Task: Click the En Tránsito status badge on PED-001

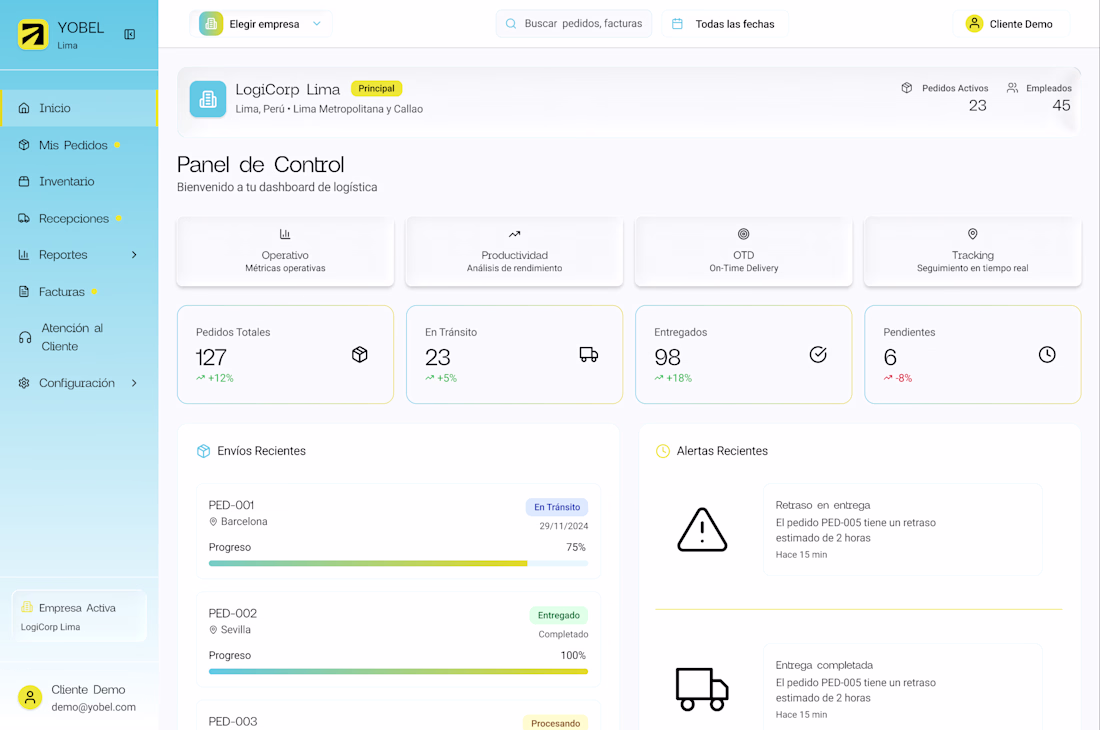Action: [x=557, y=507]
